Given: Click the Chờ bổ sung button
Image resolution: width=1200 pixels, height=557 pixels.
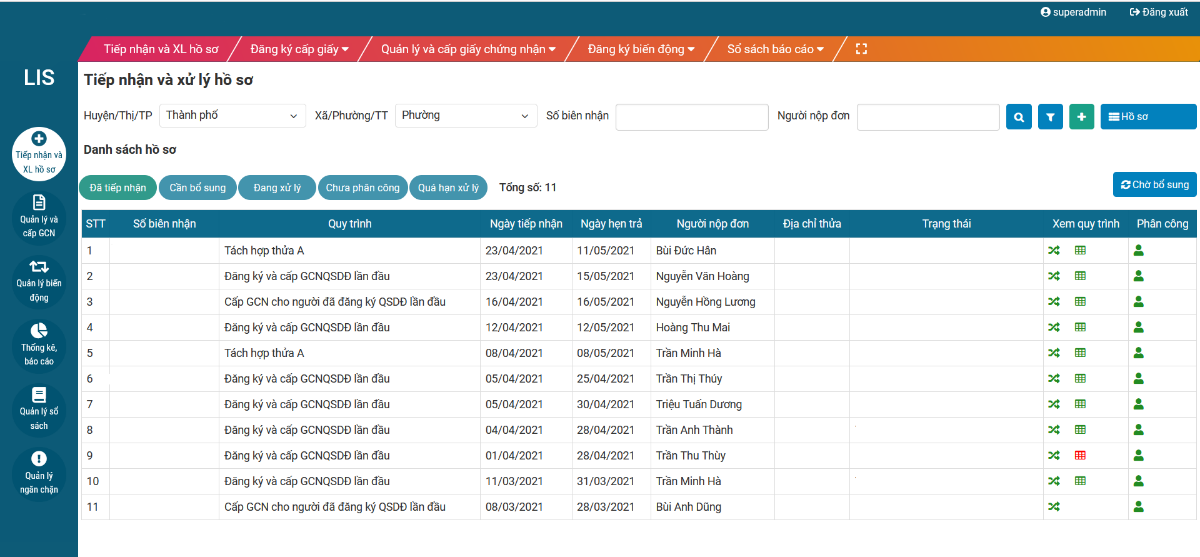Looking at the screenshot, I should (1154, 185).
